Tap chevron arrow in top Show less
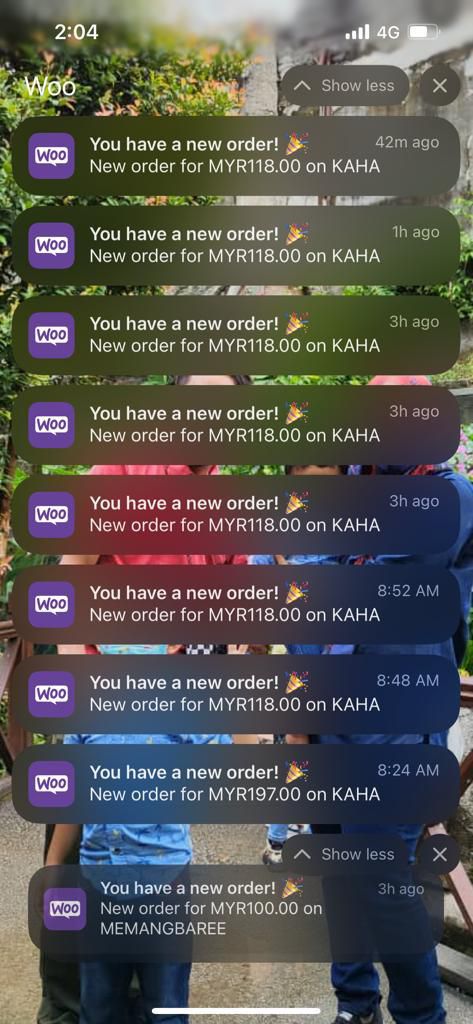The width and height of the screenshot is (473, 1024). (302, 86)
